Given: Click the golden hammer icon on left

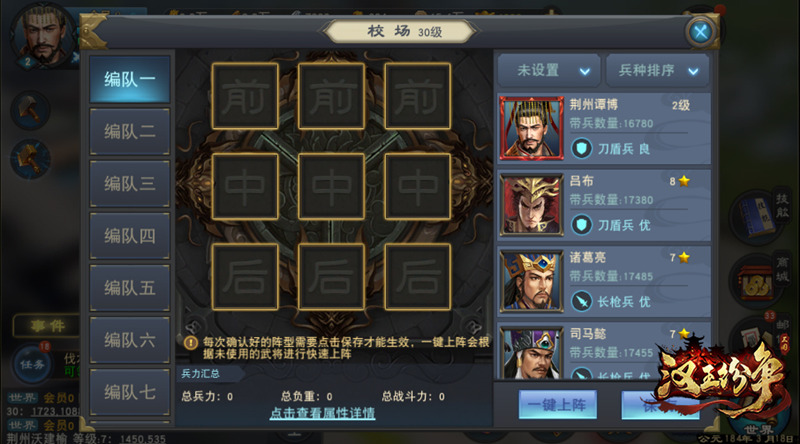Looking at the screenshot, I should coord(30,159).
